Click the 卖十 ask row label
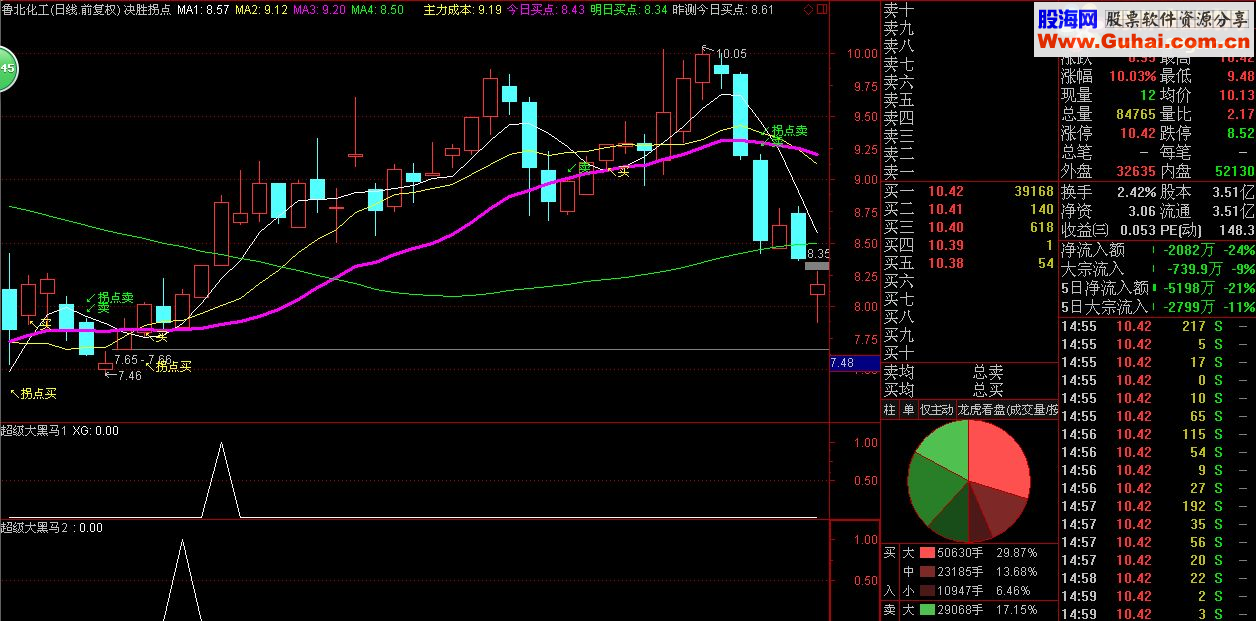Image resolution: width=1256 pixels, height=621 pixels. 899,10
